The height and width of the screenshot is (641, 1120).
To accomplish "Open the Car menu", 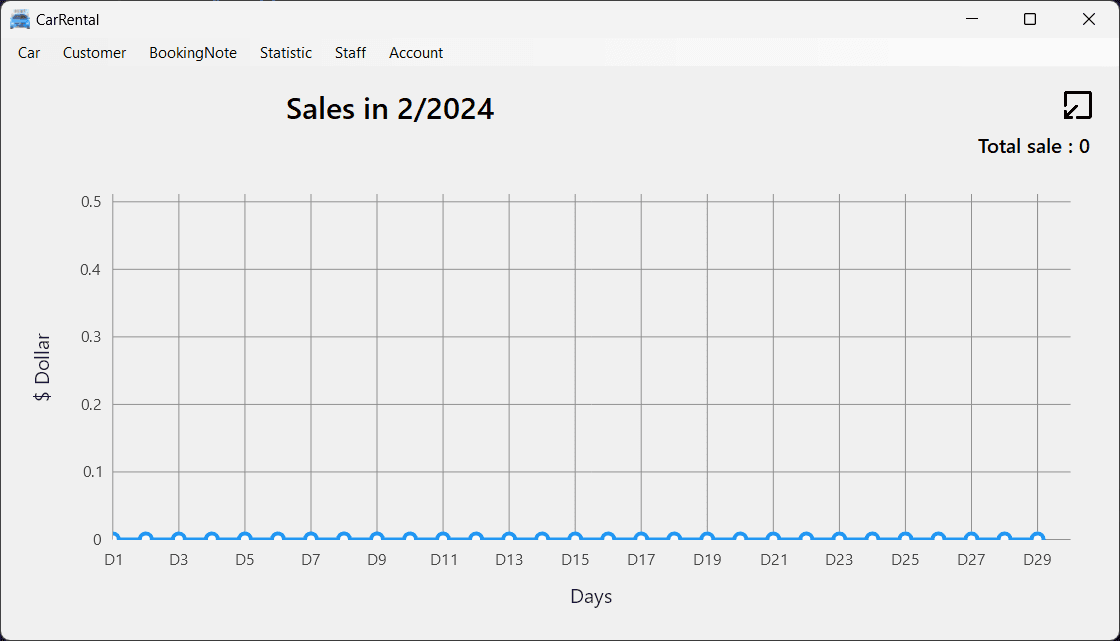I will (29, 53).
